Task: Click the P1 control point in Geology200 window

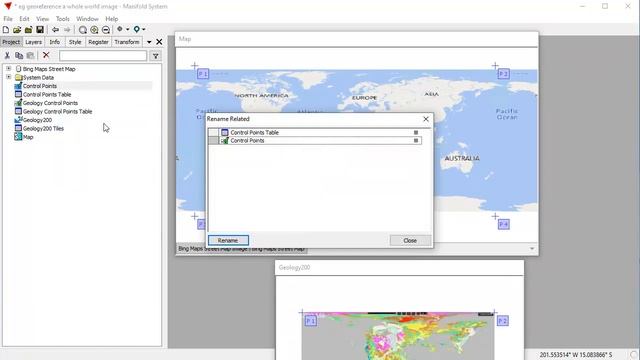Action: (x=311, y=321)
